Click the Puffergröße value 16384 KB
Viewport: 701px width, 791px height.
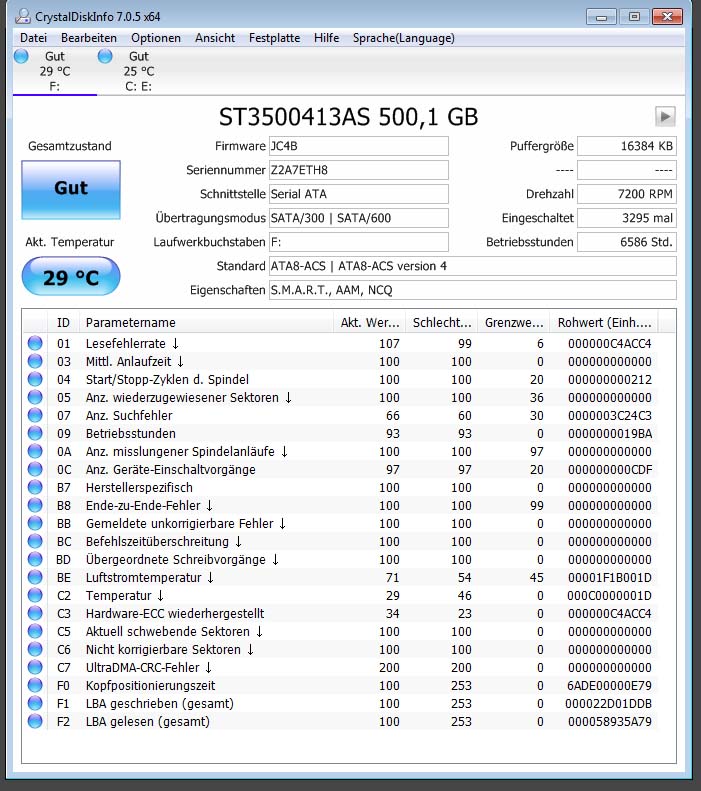click(x=627, y=146)
